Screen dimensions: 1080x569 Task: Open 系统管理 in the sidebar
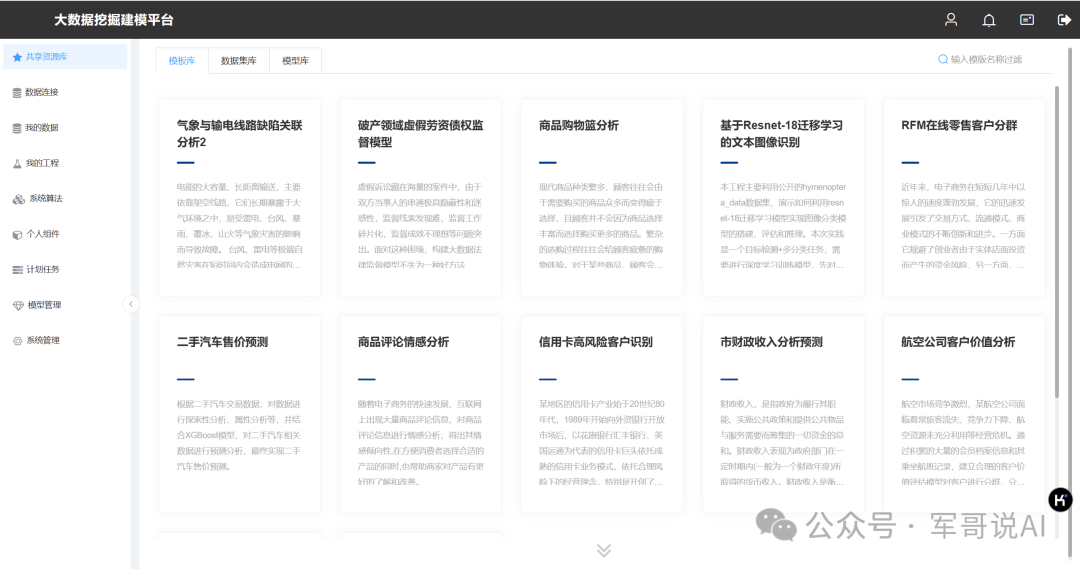(x=65, y=340)
